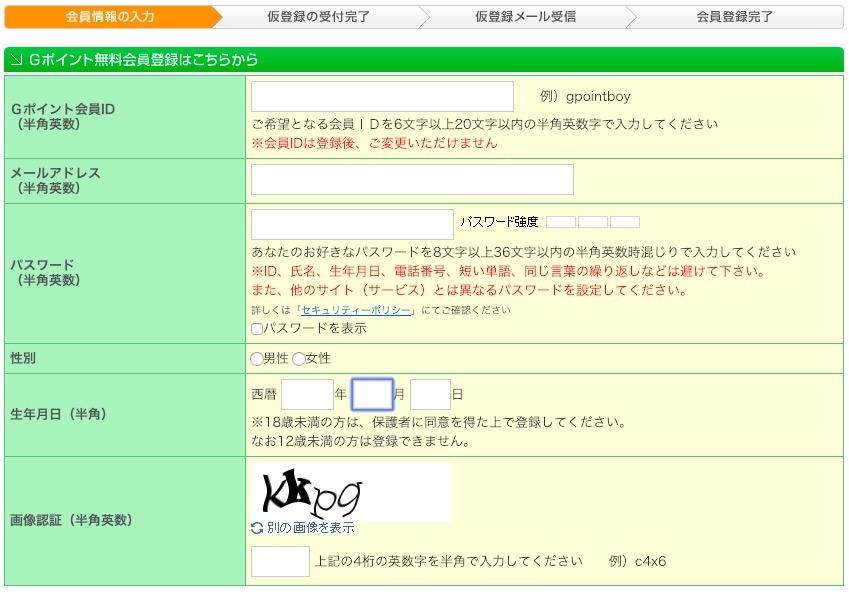
Task: Click the 仮登録の受付完了 step
Action: (318, 17)
